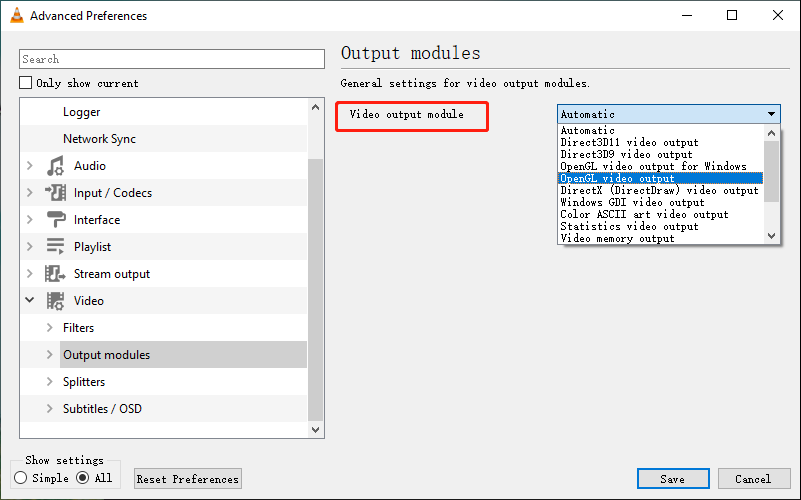Expand the Audio tree section
This screenshot has width=801, height=500.
[30, 165]
